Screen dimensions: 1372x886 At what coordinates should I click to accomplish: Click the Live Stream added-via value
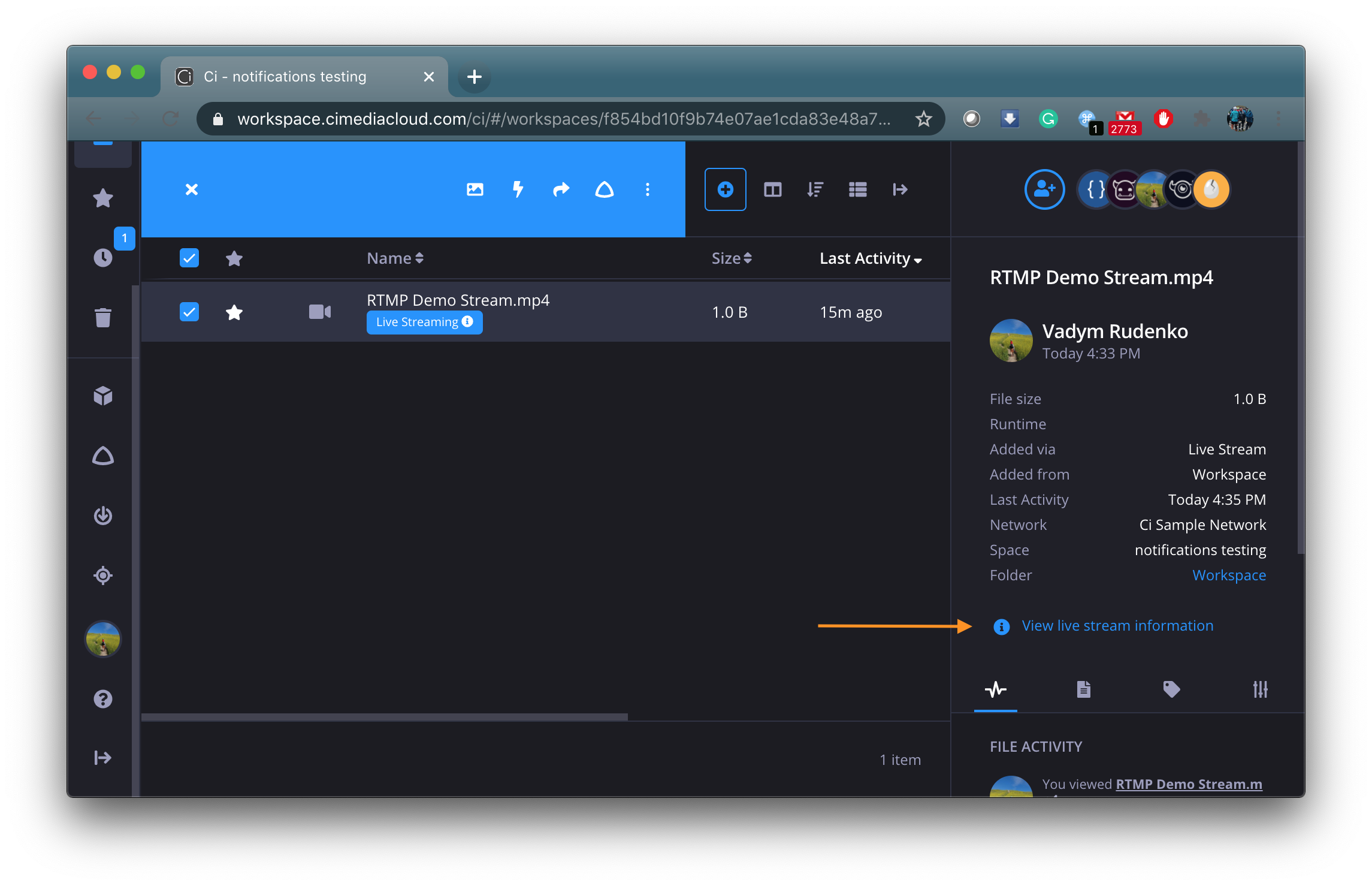(1227, 449)
